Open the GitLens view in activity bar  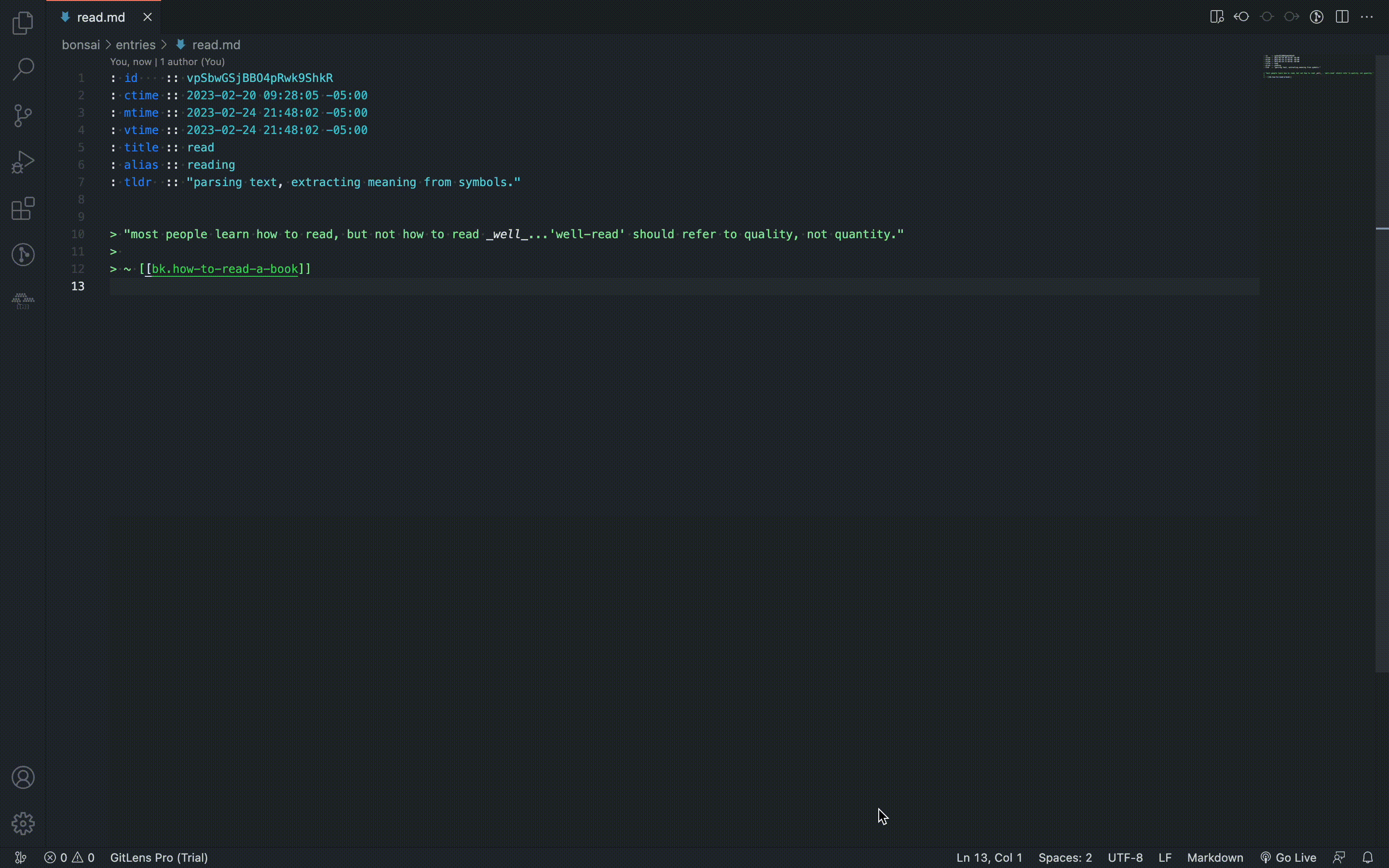tap(23, 254)
